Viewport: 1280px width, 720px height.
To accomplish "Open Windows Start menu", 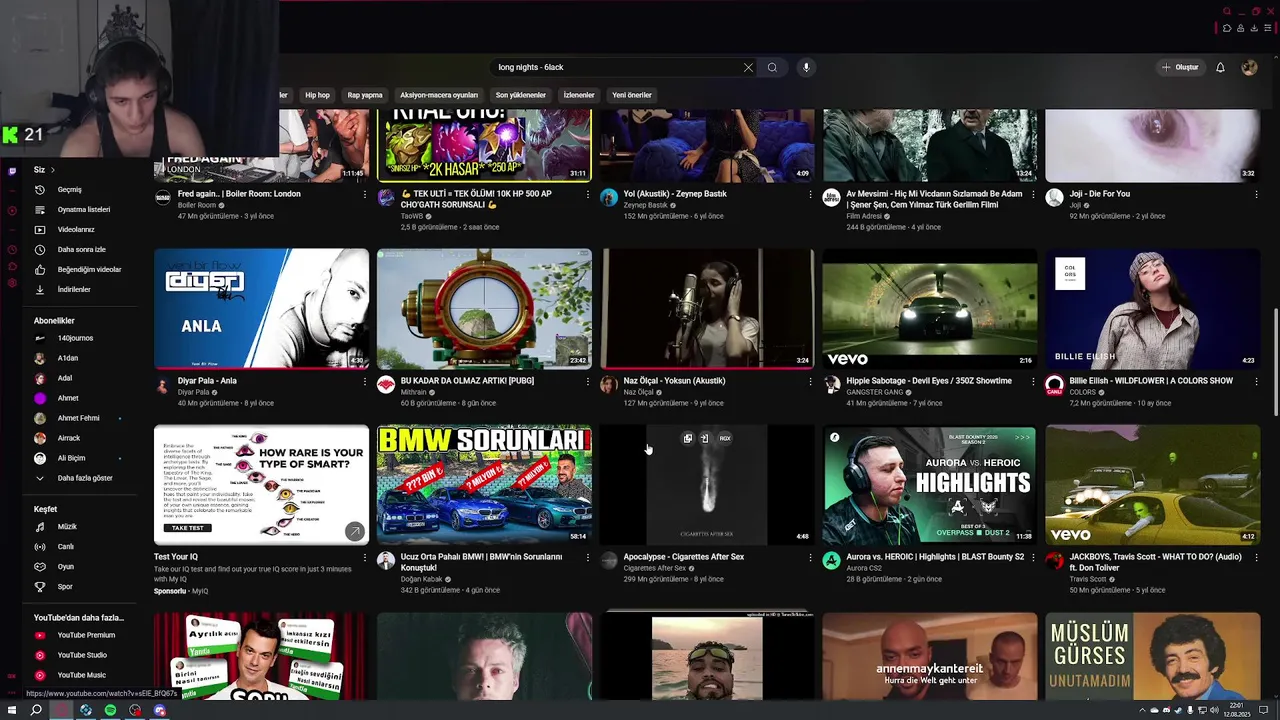I will point(11,710).
